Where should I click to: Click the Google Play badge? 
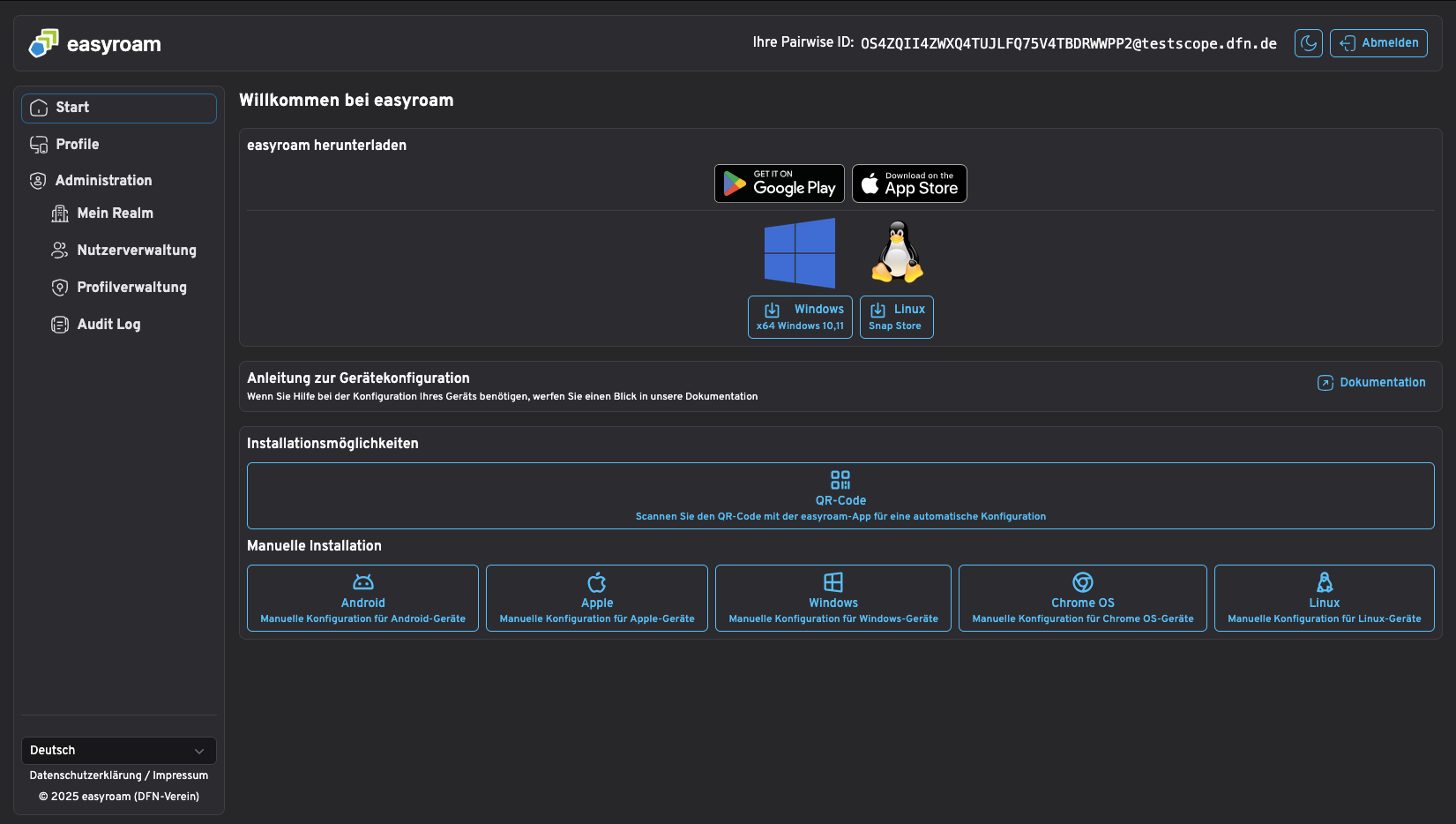(779, 184)
